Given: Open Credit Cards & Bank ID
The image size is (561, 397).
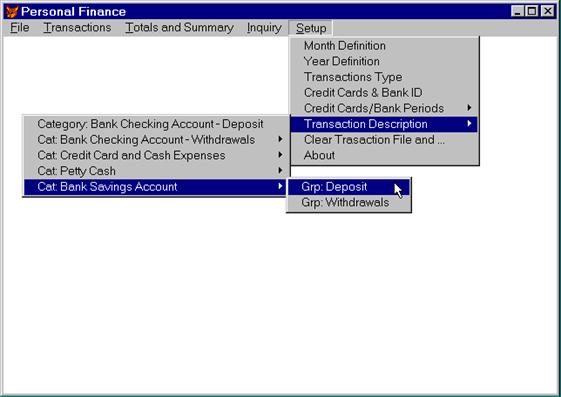Looking at the screenshot, I should pos(385,93).
